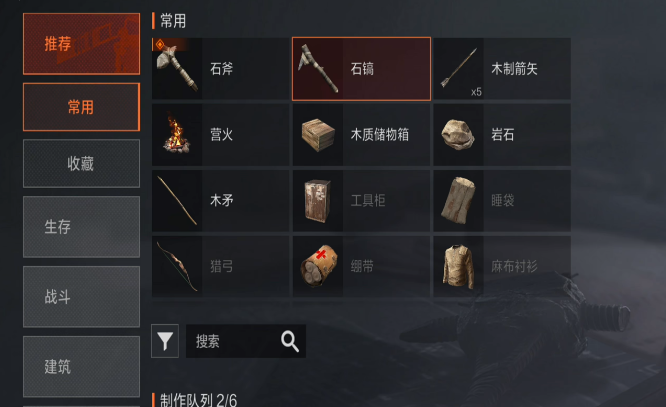
Task: Select the sleeping bag (睡袋) icon
Action: pyautogui.click(x=459, y=201)
